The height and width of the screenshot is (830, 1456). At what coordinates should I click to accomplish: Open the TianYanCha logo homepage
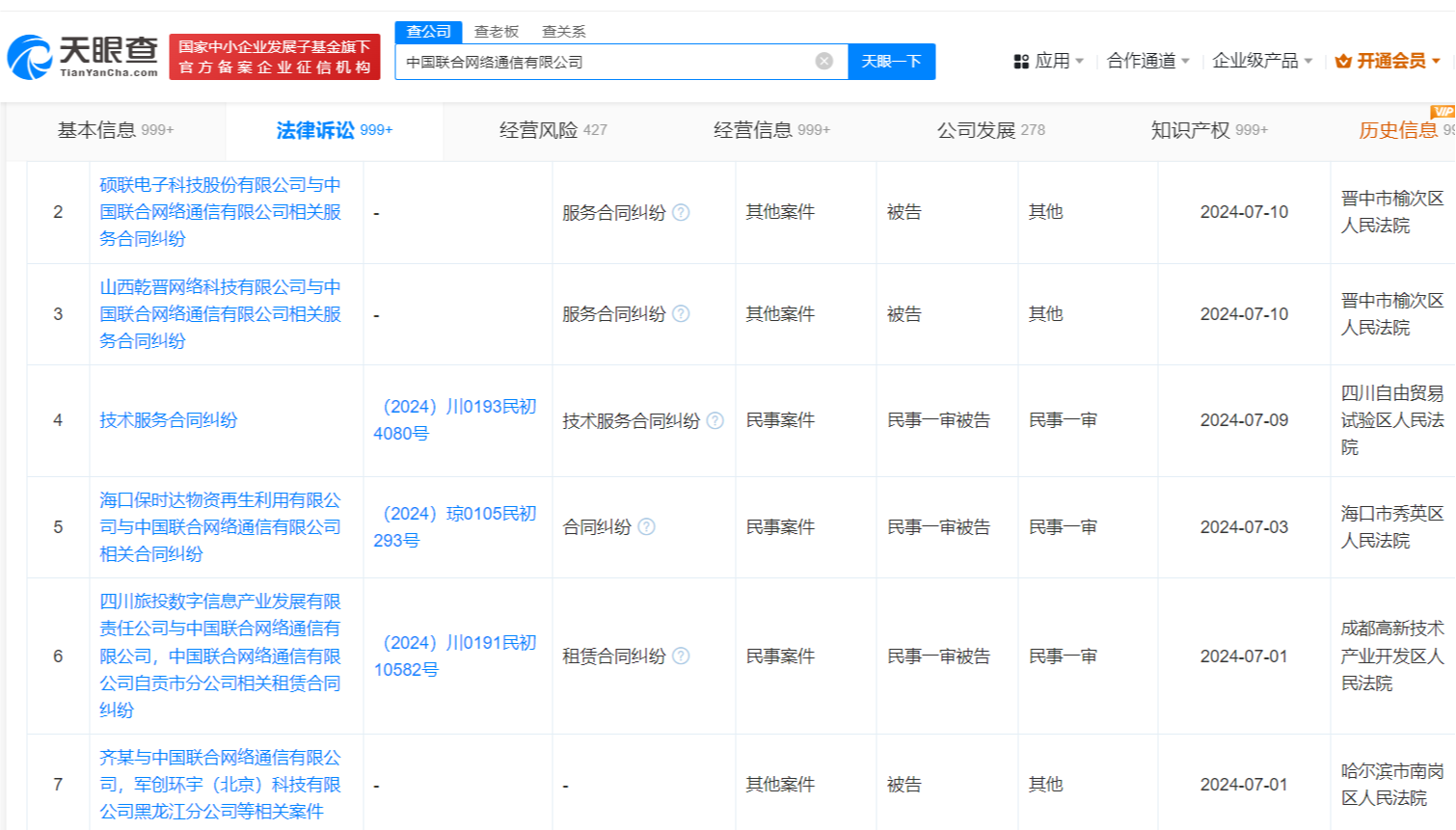click(x=83, y=57)
